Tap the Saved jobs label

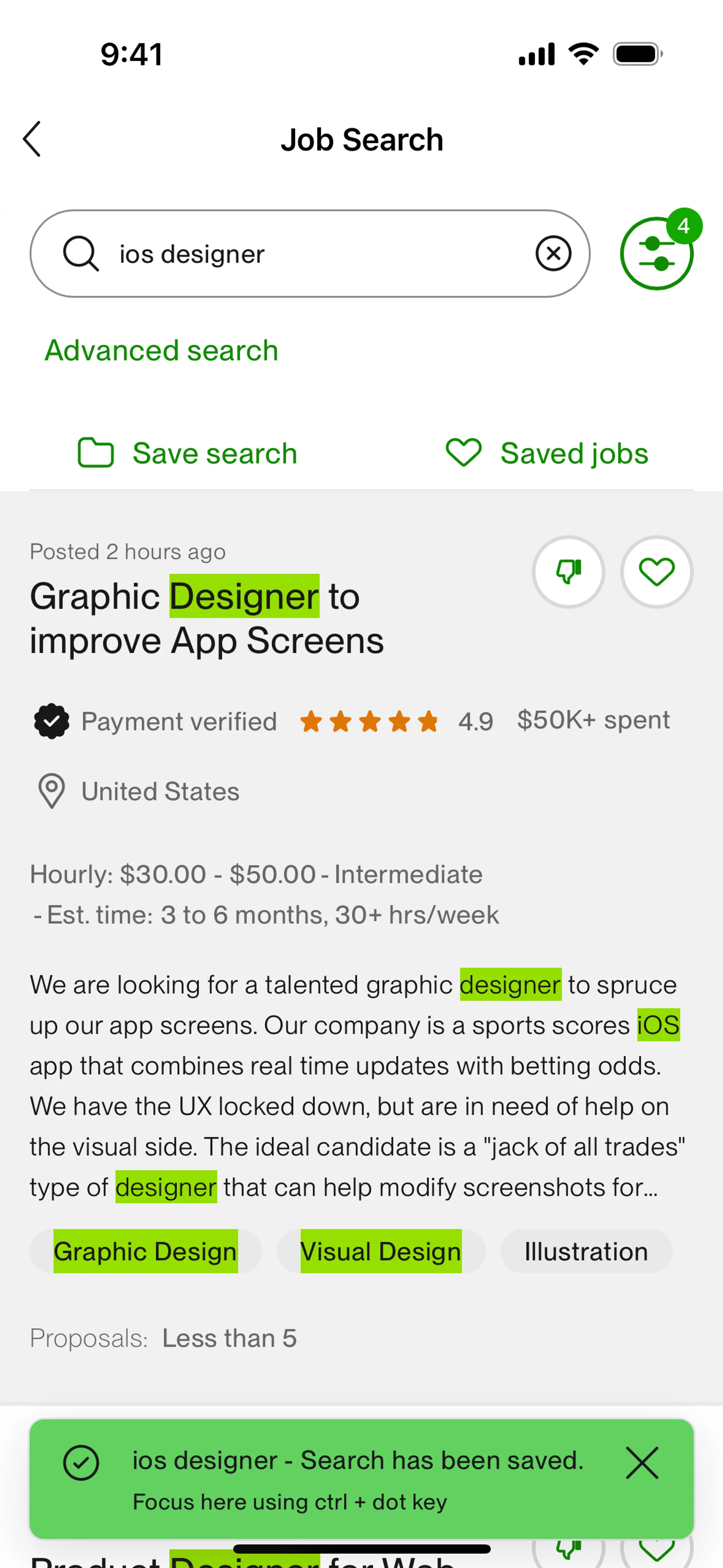574,454
